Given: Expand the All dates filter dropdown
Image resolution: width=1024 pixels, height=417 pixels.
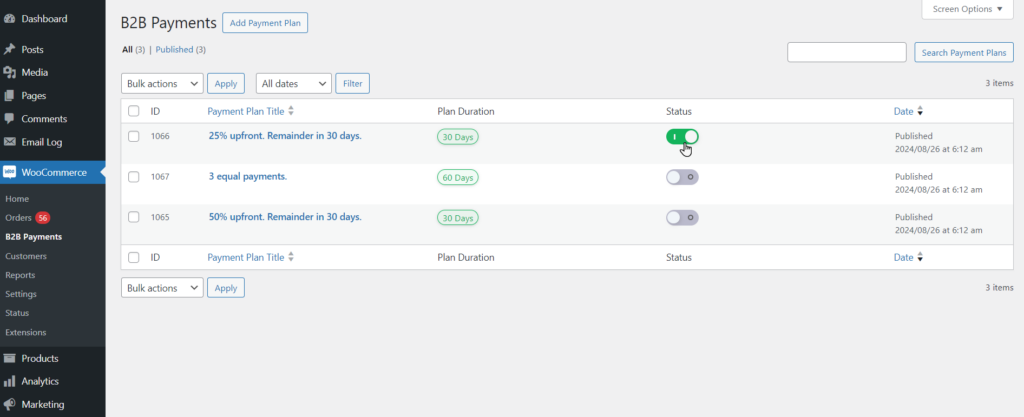Looking at the screenshot, I should (294, 84).
